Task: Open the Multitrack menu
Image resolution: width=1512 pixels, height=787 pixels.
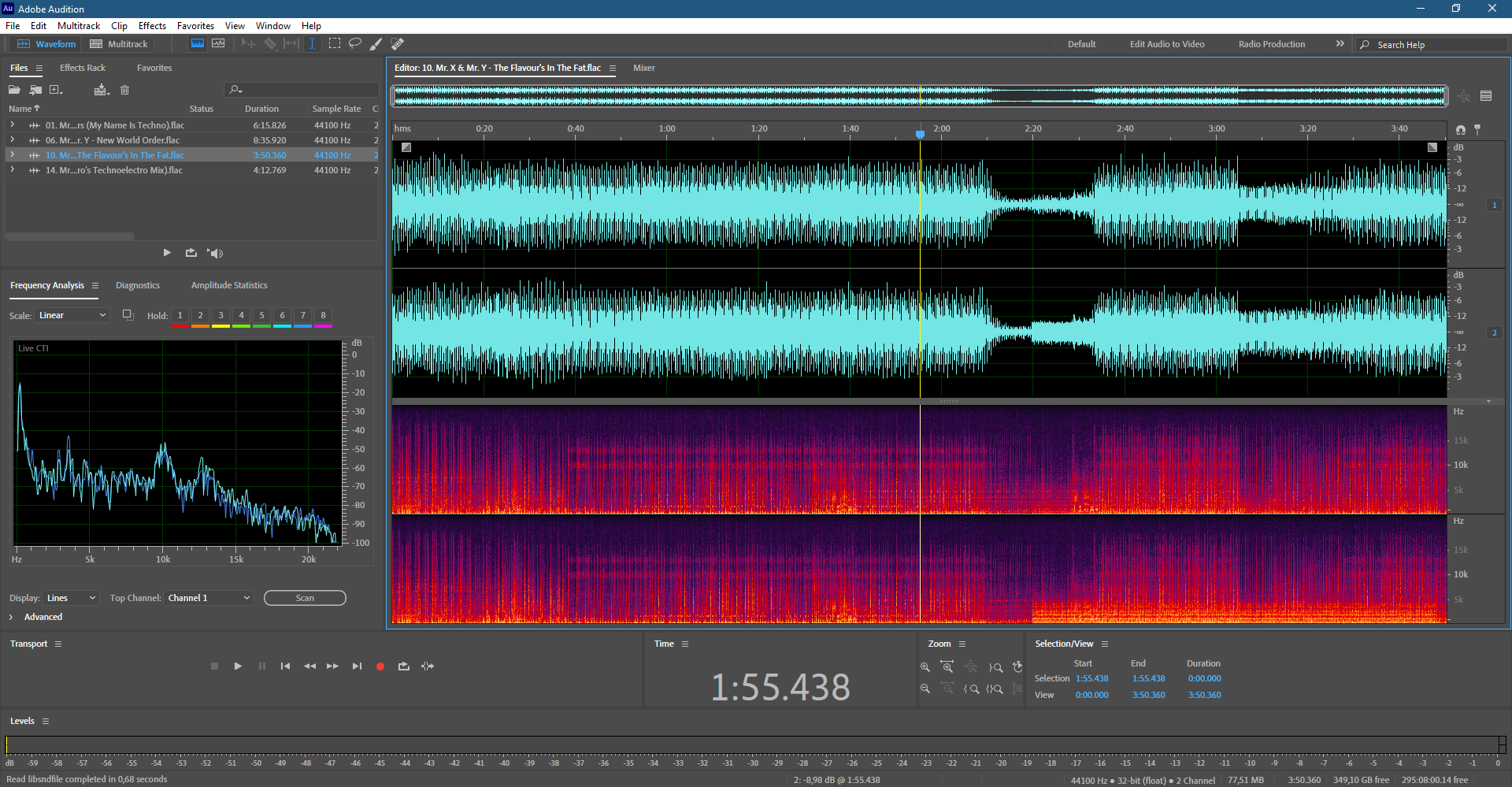Action: 79,26
